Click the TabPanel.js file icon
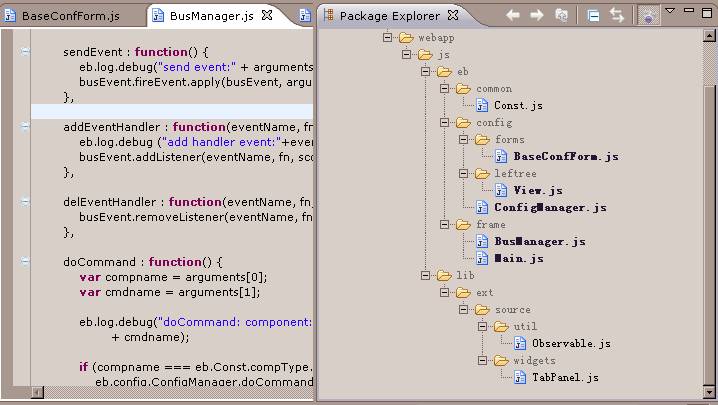The width and height of the screenshot is (718, 405). 520,378
